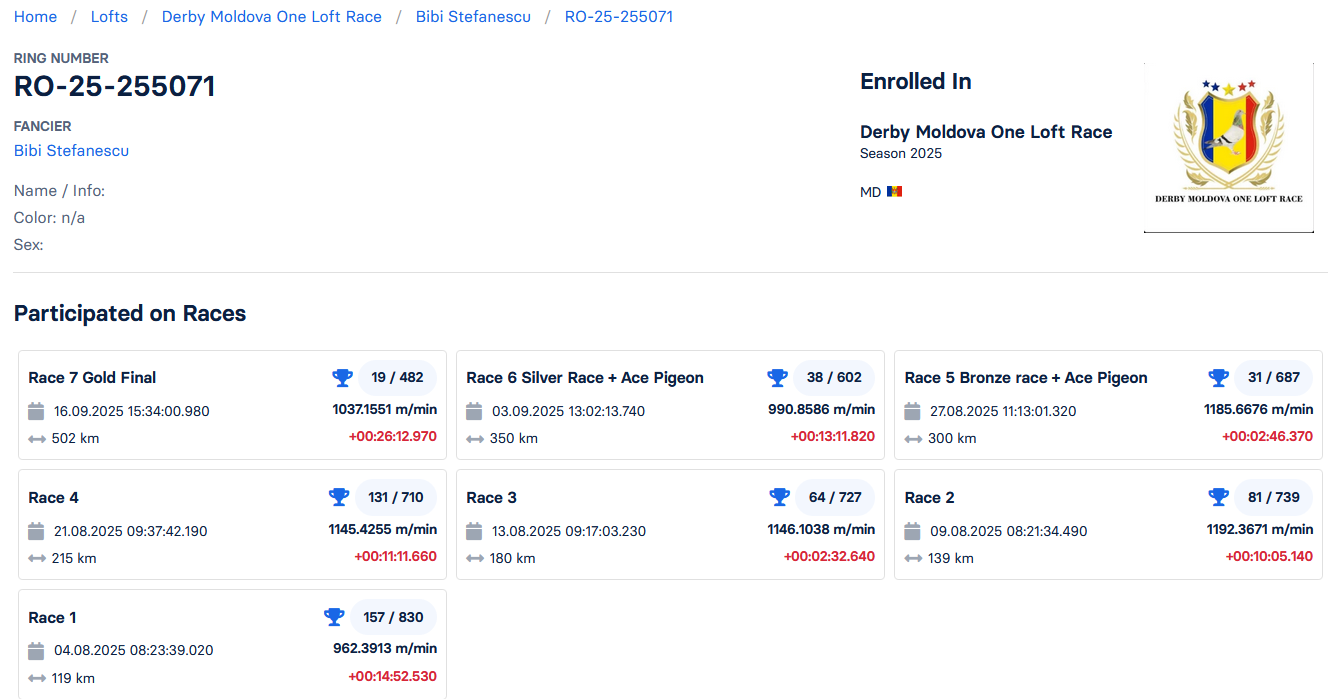The width and height of the screenshot is (1331, 699).
Task: Open fancier Bibi Stefanescu profile link
Action: (71, 151)
